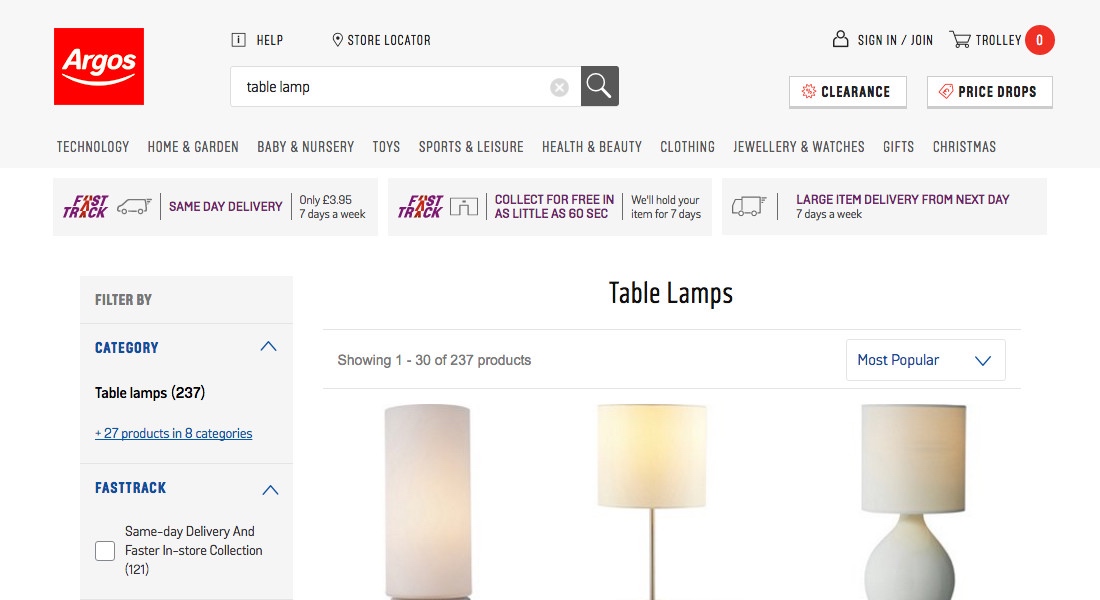Click the search magnifier button
Viewport: 1100px width, 600px height.
(599, 86)
